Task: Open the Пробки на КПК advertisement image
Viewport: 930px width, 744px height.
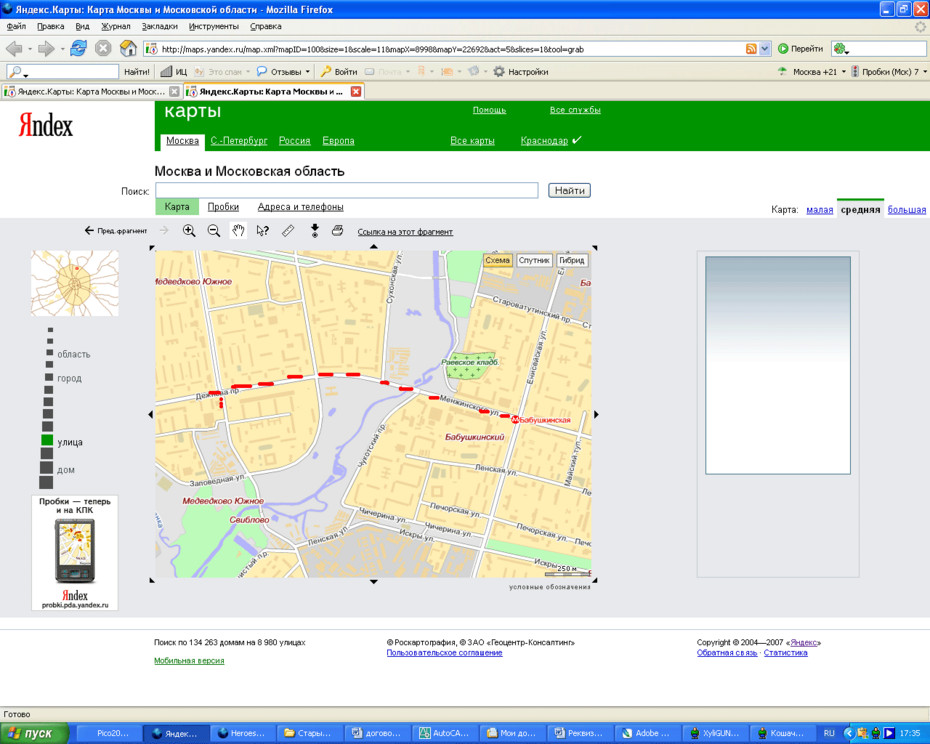Action: [75, 552]
